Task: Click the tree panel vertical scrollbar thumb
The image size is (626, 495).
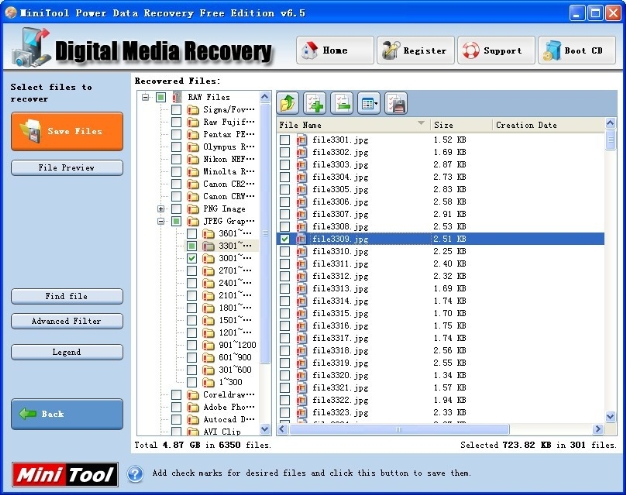Action: pos(265,233)
